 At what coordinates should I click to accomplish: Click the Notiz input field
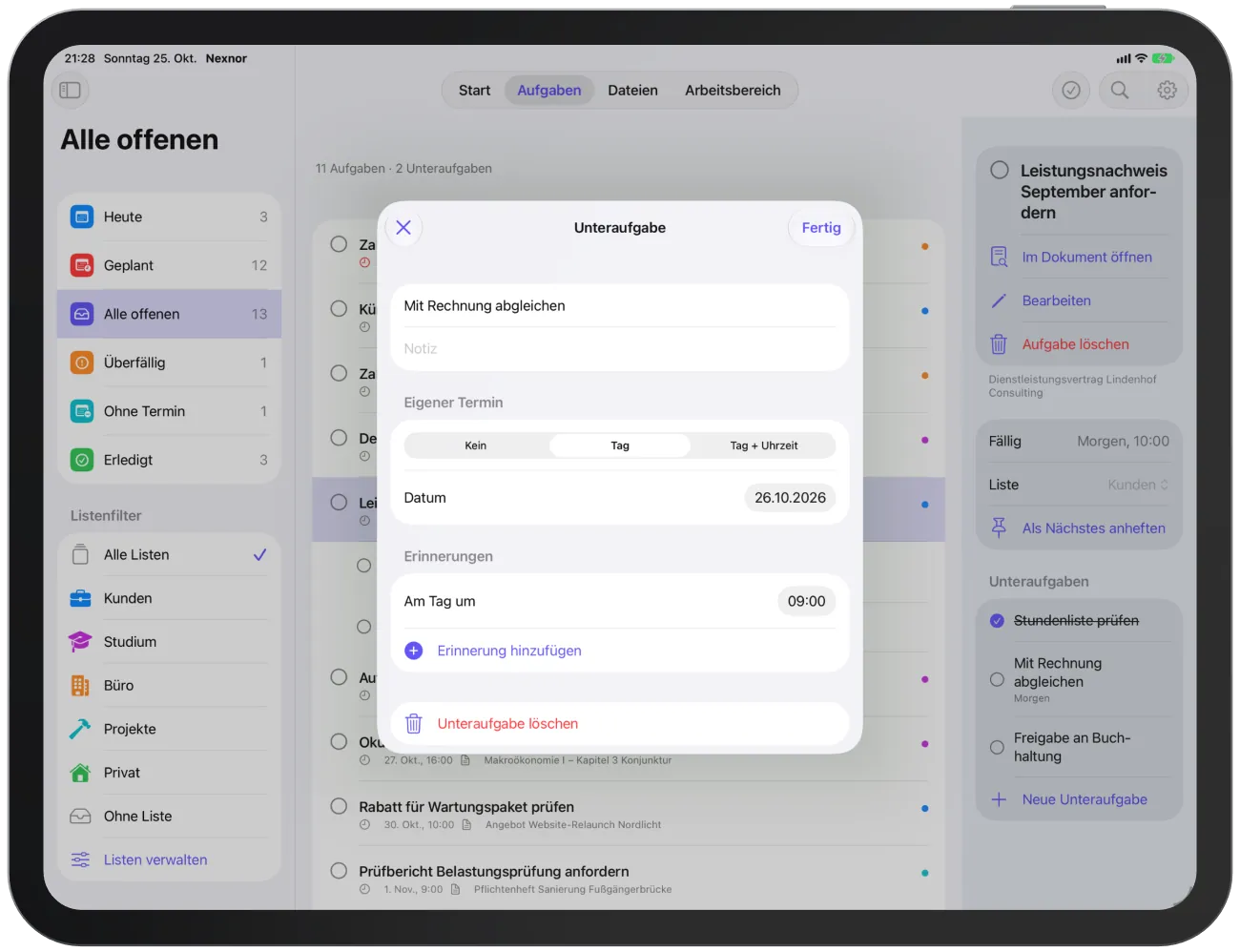620,349
